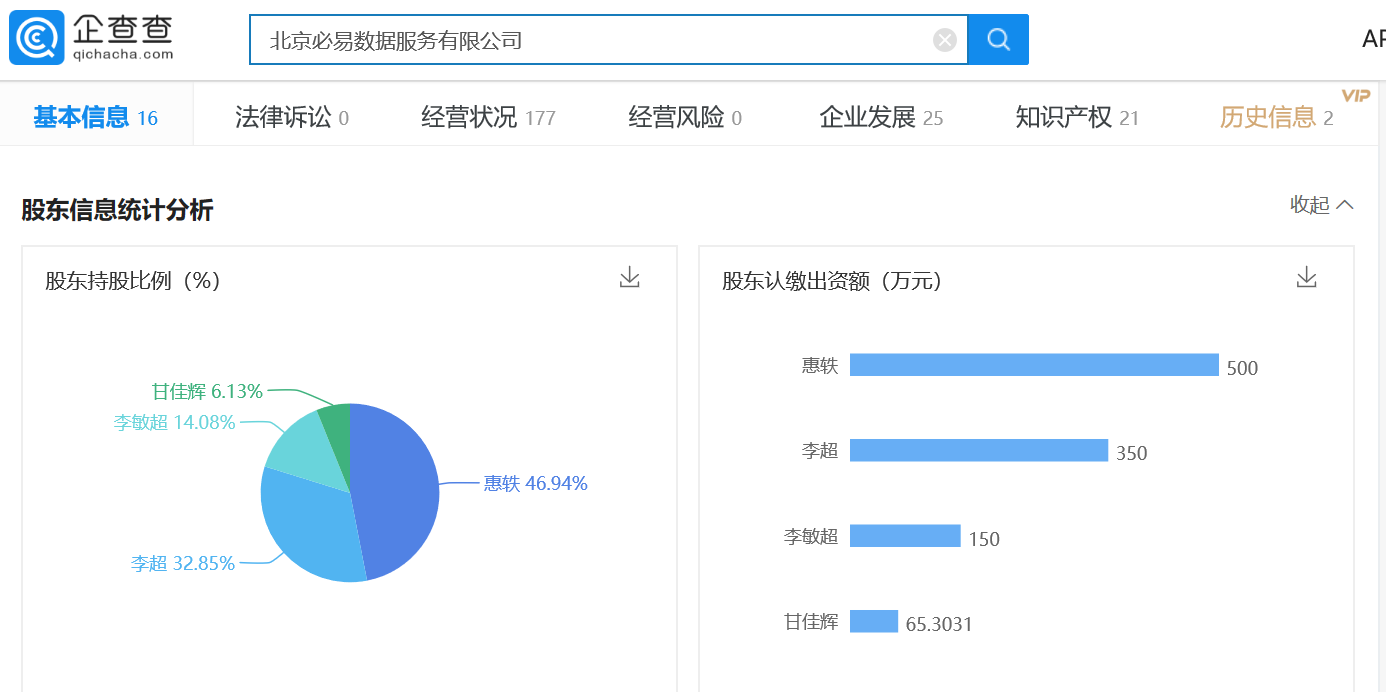Click the 惠轶 bar showing 500
This screenshot has height=692, width=1386.
tap(1034, 365)
